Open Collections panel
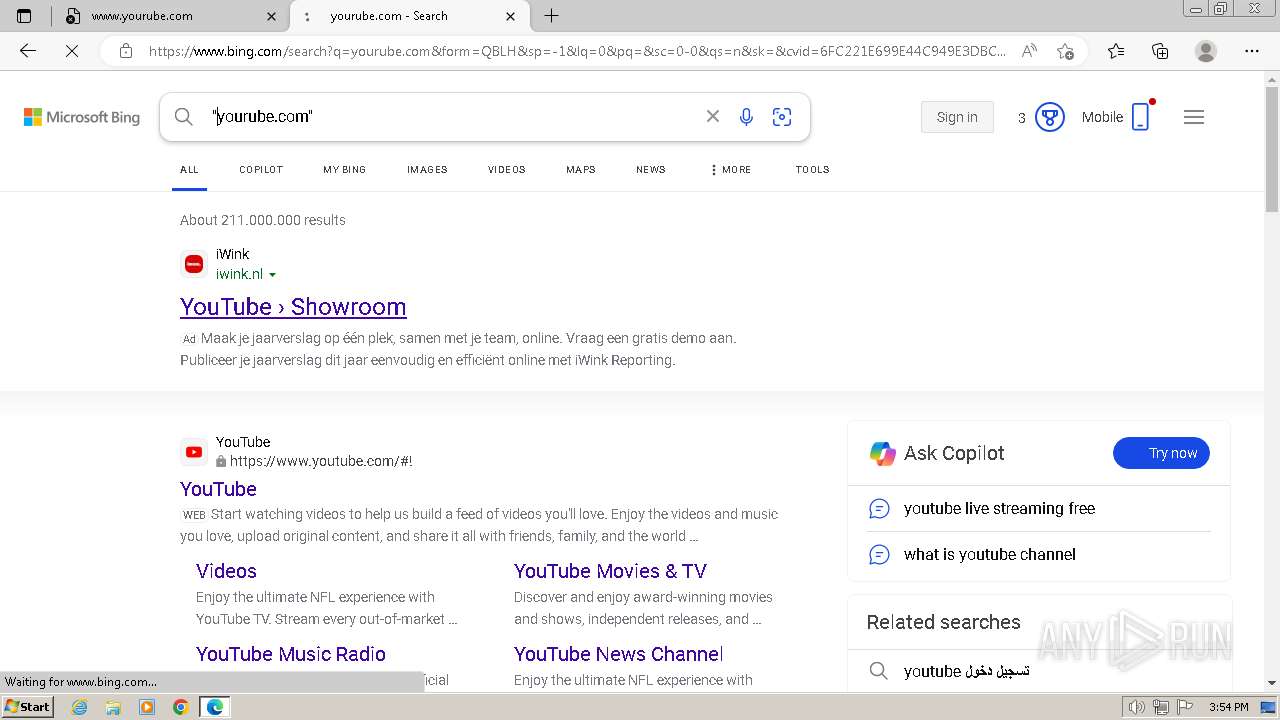The height and width of the screenshot is (720, 1280). [1160, 51]
